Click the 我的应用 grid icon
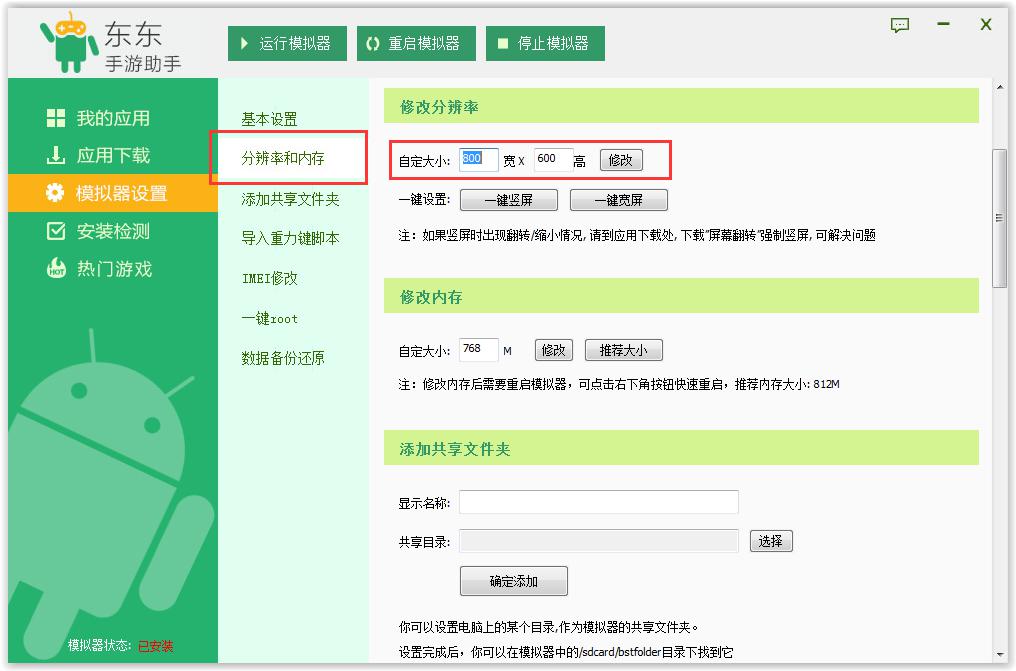Viewport: 1016px width, 671px height. pos(56,118)
